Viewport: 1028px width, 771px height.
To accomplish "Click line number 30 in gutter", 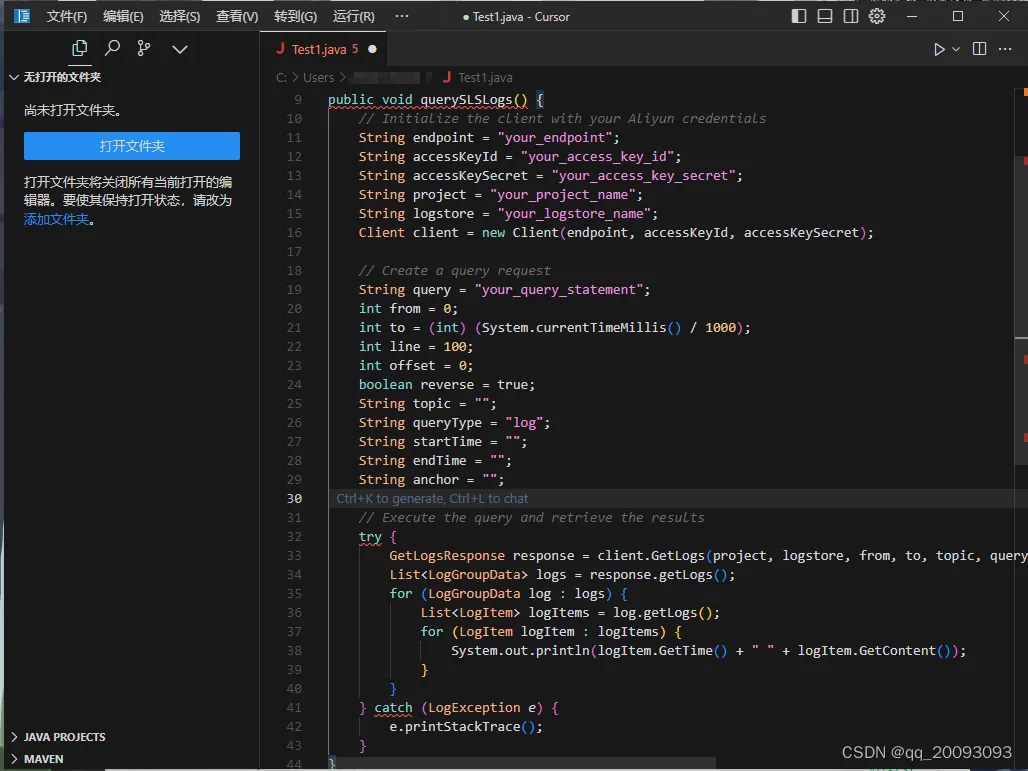I will pyautogui.click(x=294, y=498).
